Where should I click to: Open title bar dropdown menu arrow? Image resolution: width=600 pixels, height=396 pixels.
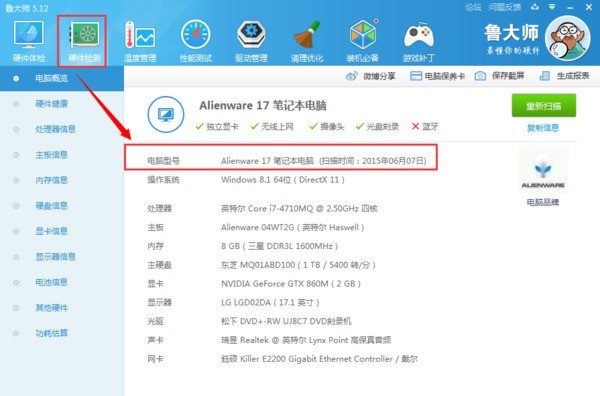click(x=552, y=7)
